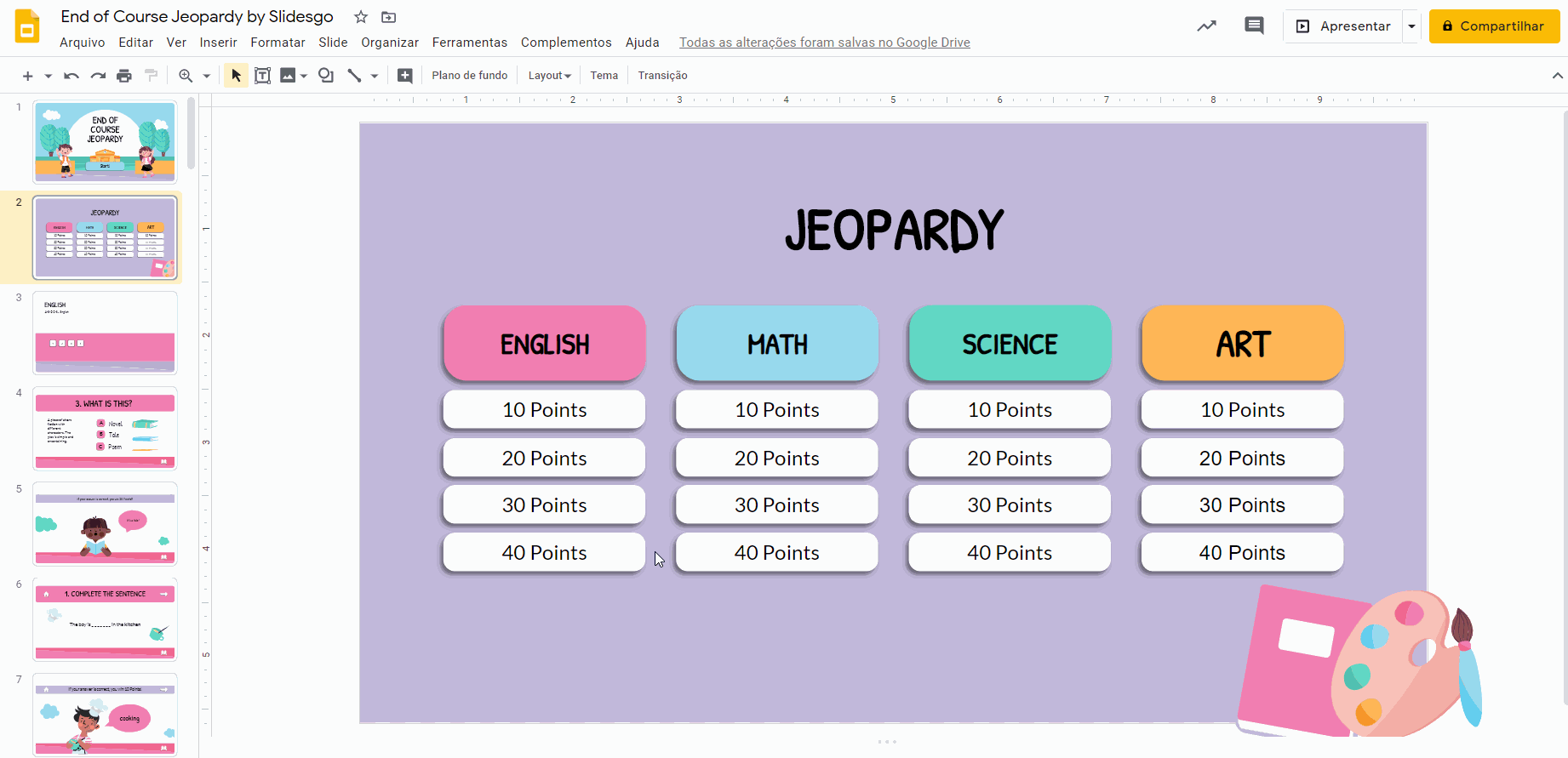Star the presentation title
The height and width of the screenshot is (758, 1568).
tap(361, 17)
